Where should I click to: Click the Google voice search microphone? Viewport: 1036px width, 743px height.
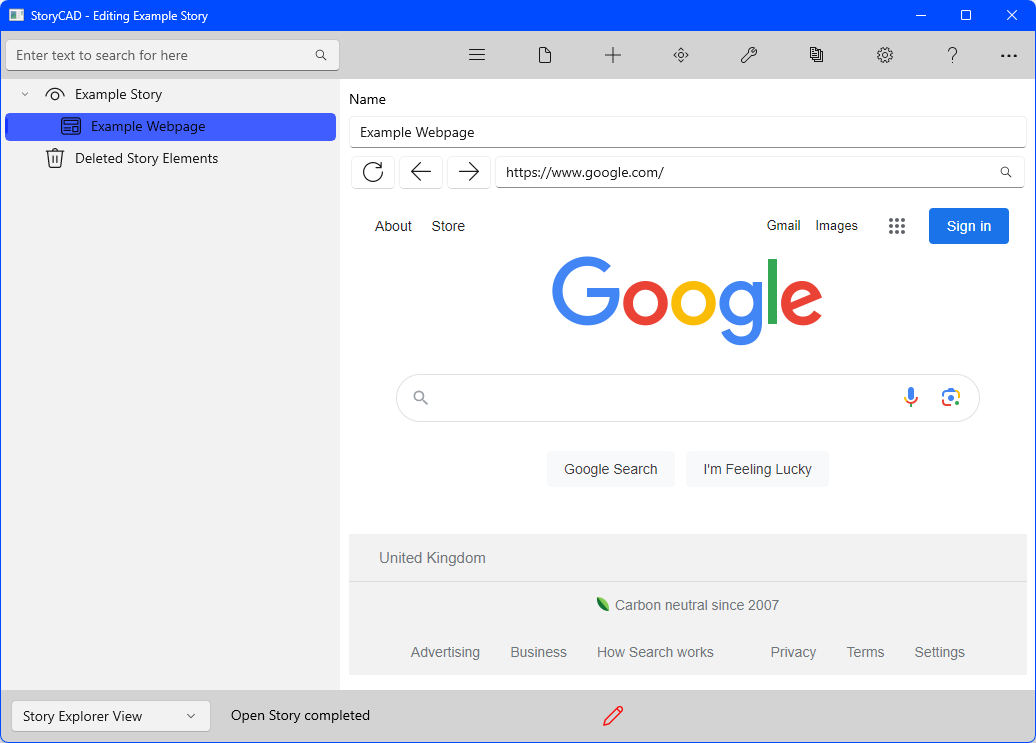[910, 397]
